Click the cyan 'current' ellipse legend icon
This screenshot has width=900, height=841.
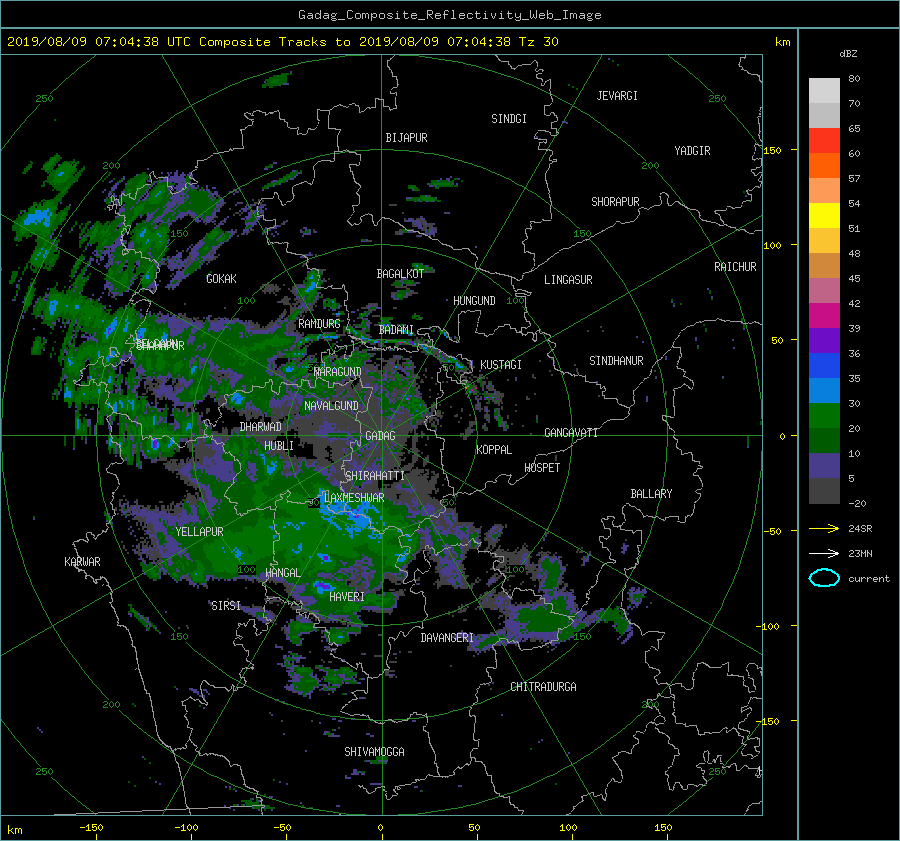click(x=824, y=578)
